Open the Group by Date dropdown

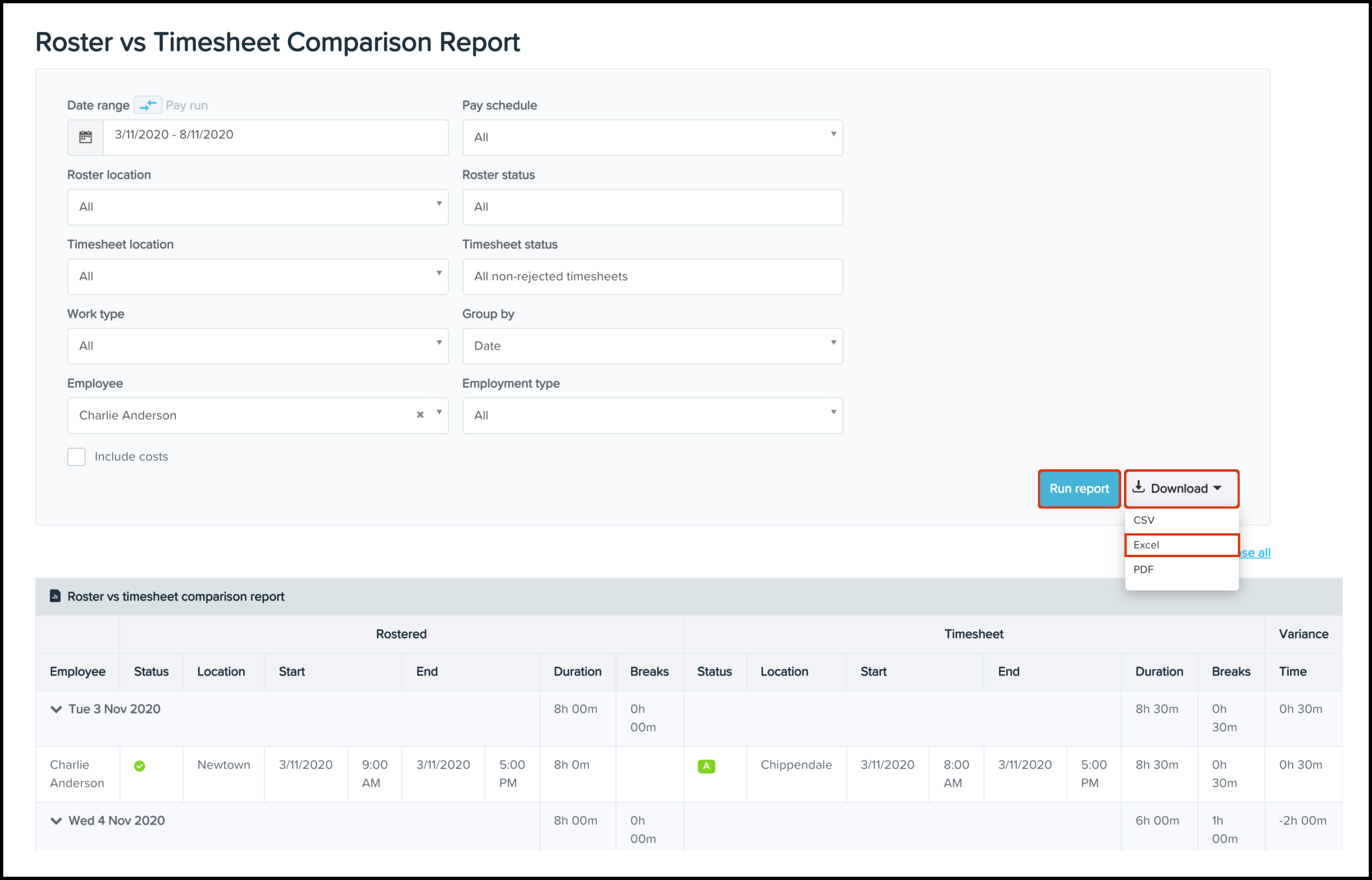click(652, 346)
